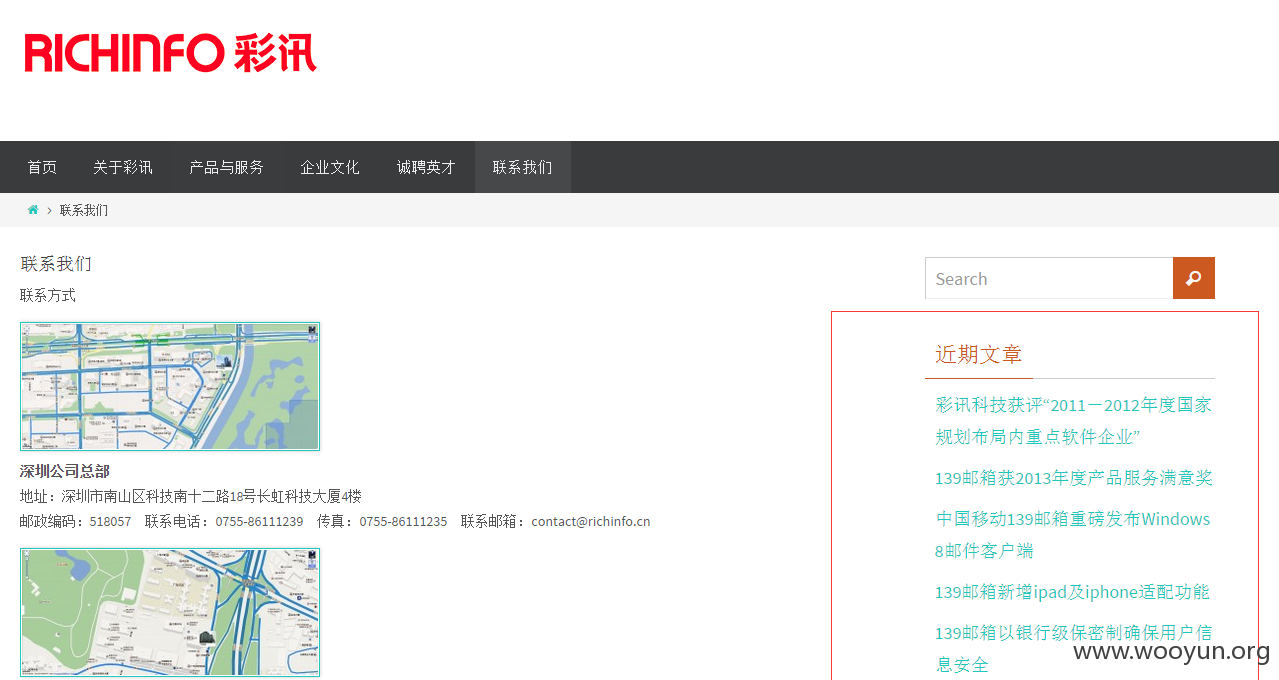Click the 联系我们 breadcrumb text
Screen dimensions: 1279x680
(x=84, y=210)
